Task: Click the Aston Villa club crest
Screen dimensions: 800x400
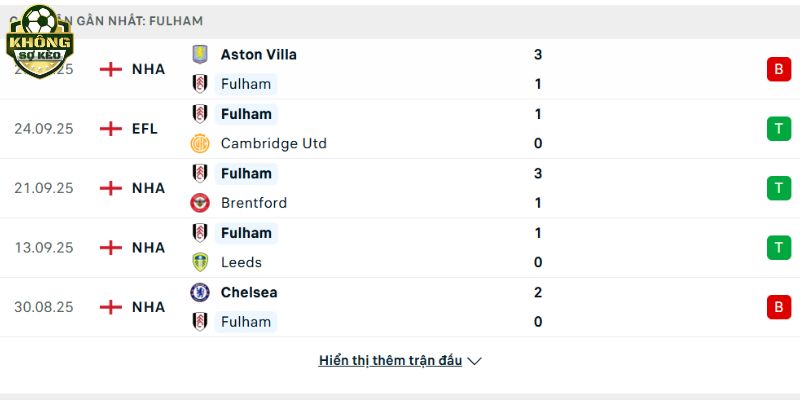Action: [x=200, y=55]
